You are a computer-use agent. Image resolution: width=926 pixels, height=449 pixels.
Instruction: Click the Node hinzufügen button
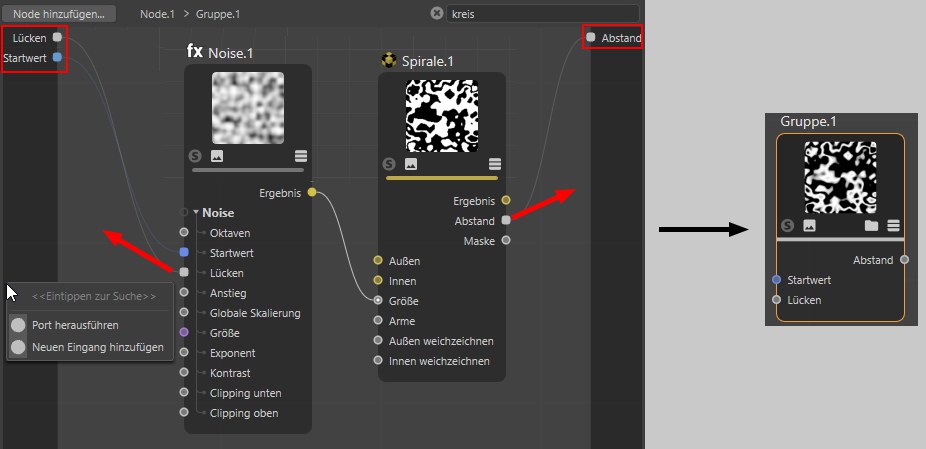click(59, 14)
